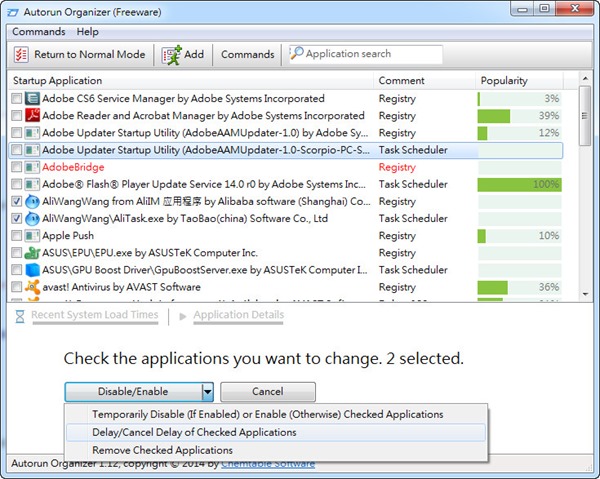Click the AdobeBridge row icon
This screenshot has height=479, width=600.
[32, 167]
